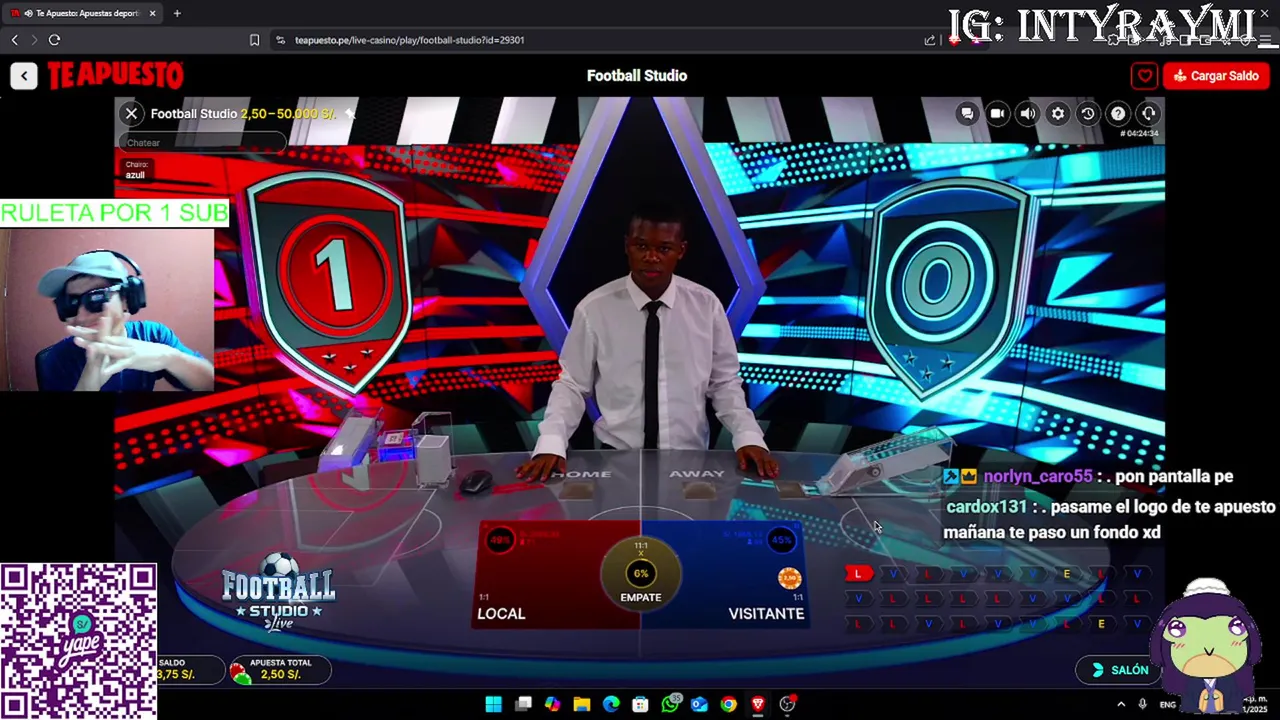The image size is (1280, 720).
Task: Click the site settings icon beside the URL
Action: point(281,40)
